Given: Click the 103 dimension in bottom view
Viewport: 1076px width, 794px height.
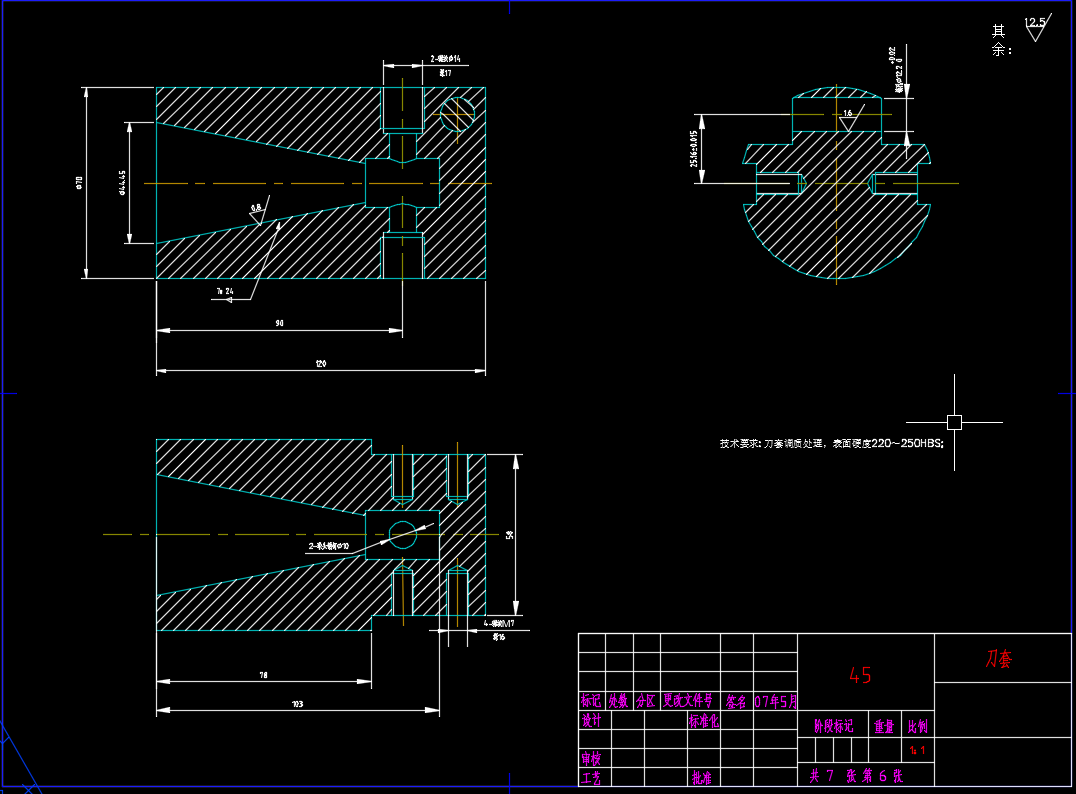Looking at the screenshot, I should (x=297, y=705).
